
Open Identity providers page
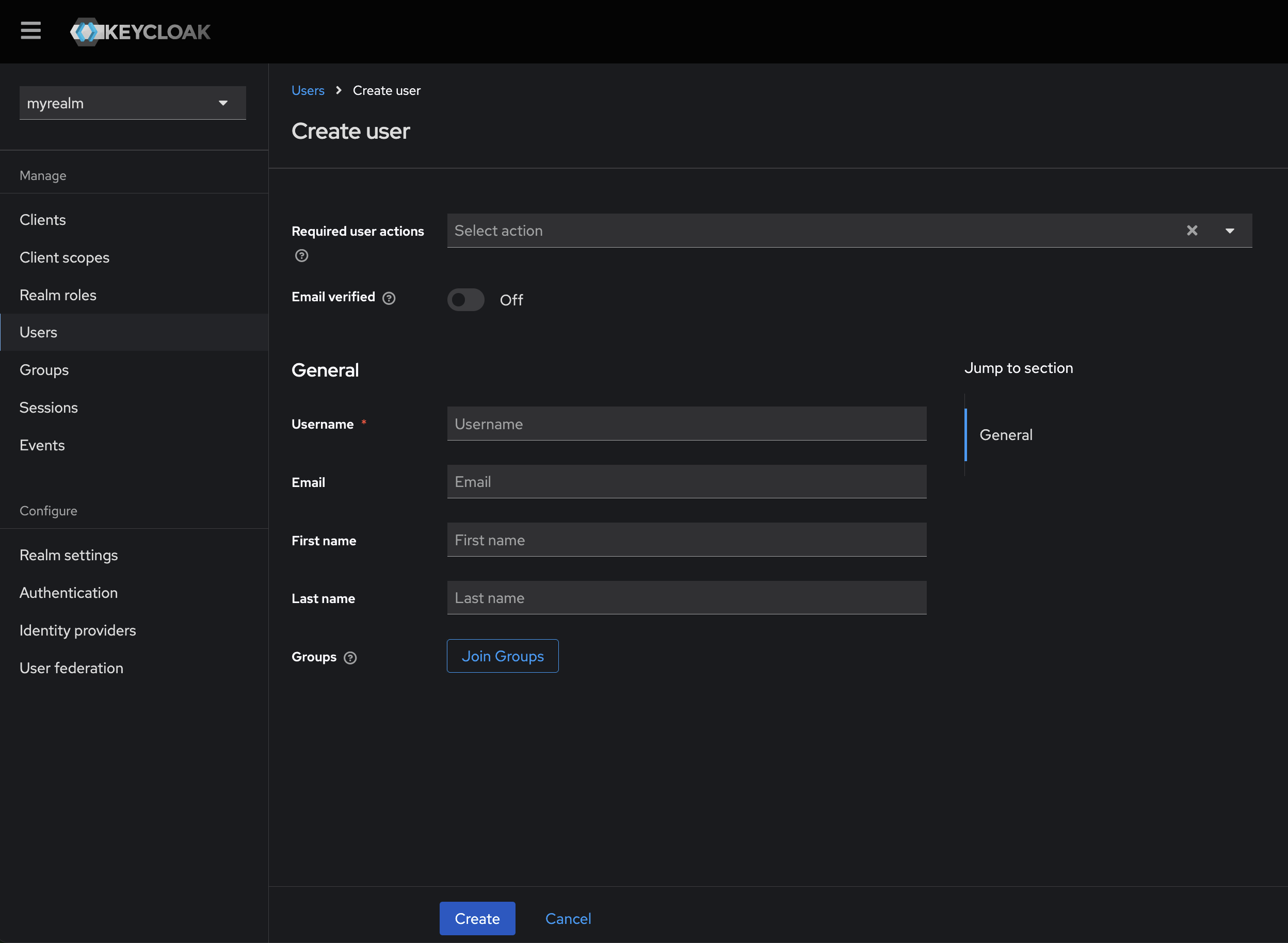(x=134, y=630)
